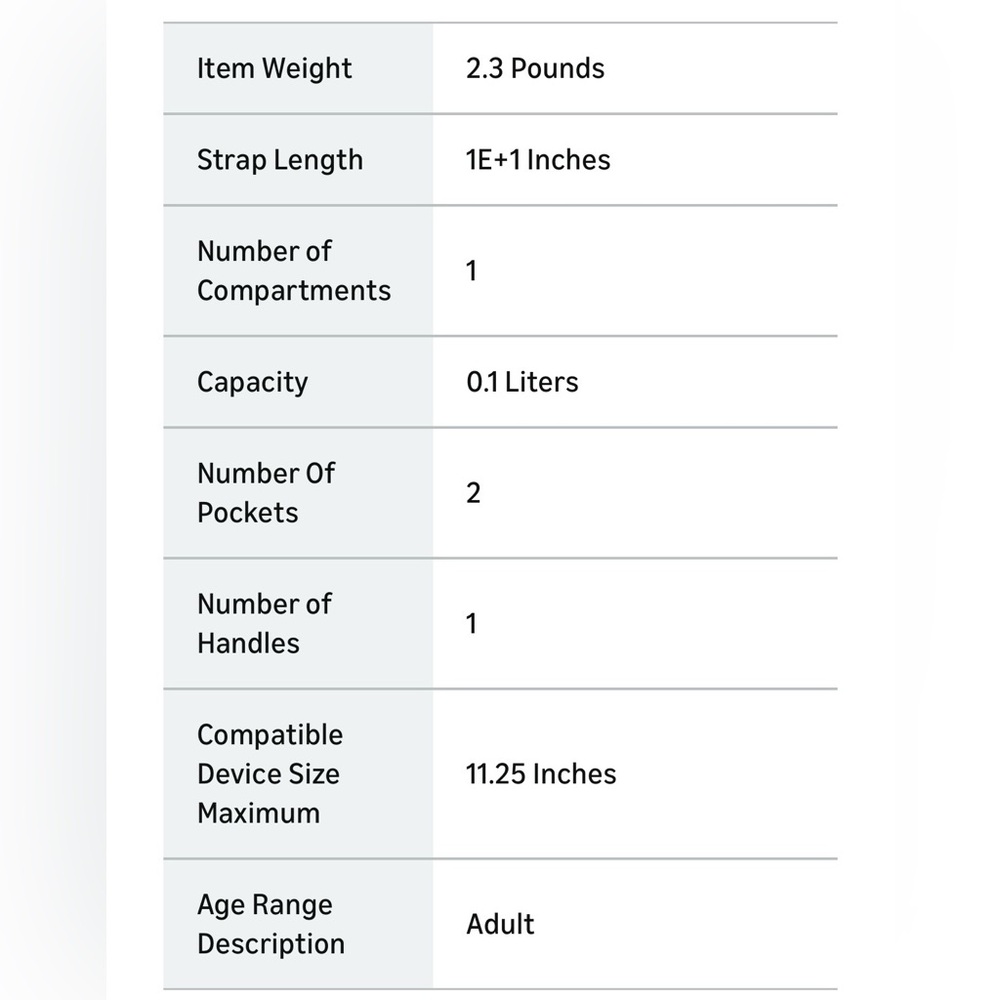
Task: Click the word Description in age range label
Action: [x=271, y=945]
